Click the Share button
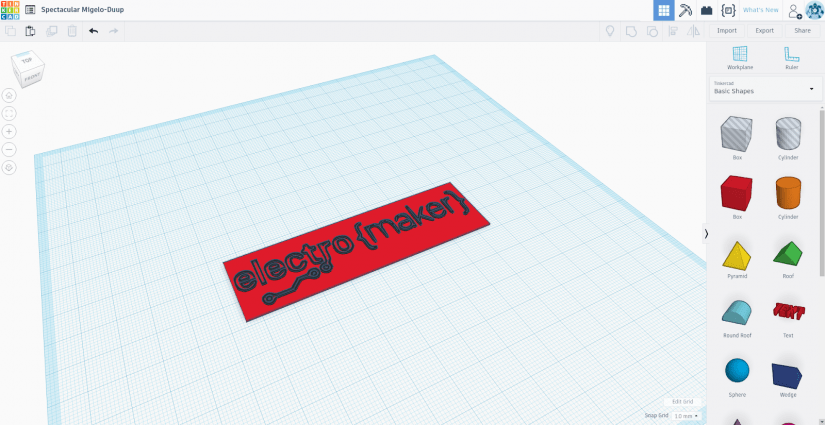The width and height of the screenshot is (825, 425). tap(802, 31)
